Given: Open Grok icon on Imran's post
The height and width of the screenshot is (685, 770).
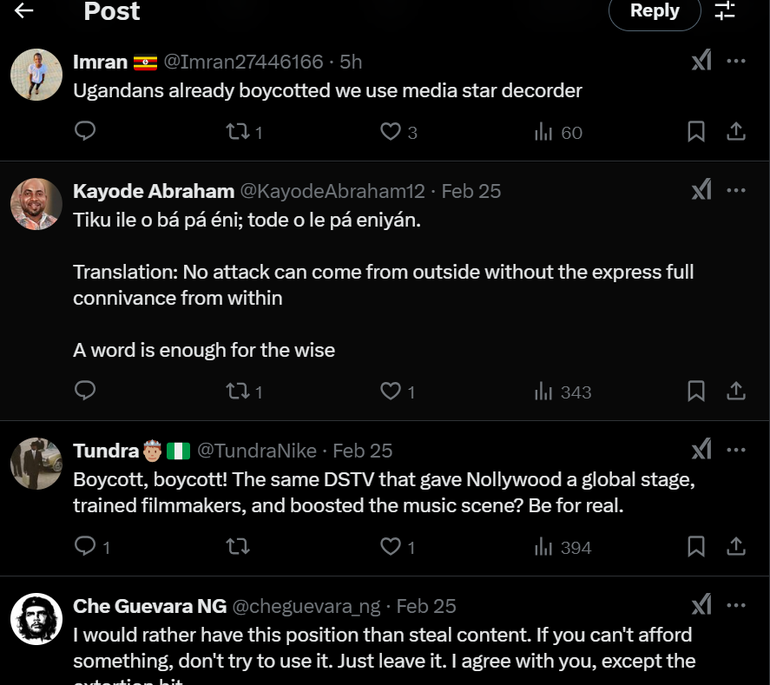Looking at the screenshot, I should [701, 61].
